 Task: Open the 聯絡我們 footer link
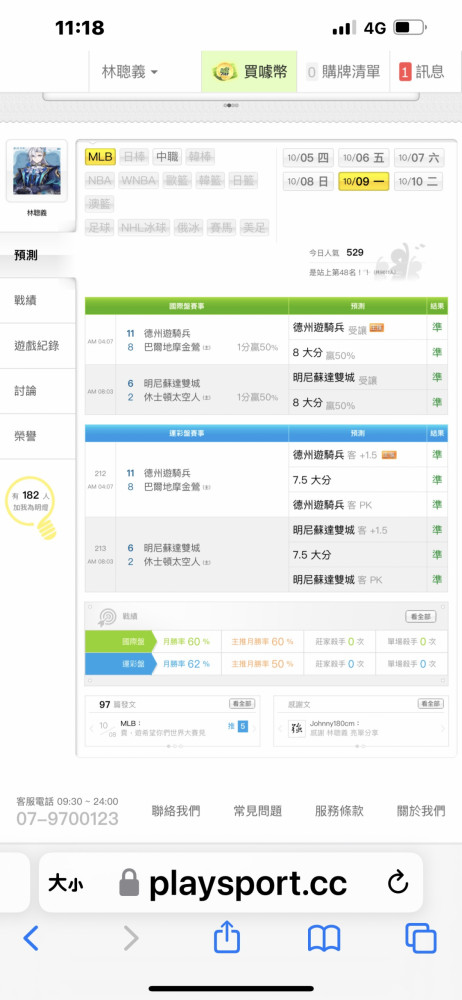(176, 811)
